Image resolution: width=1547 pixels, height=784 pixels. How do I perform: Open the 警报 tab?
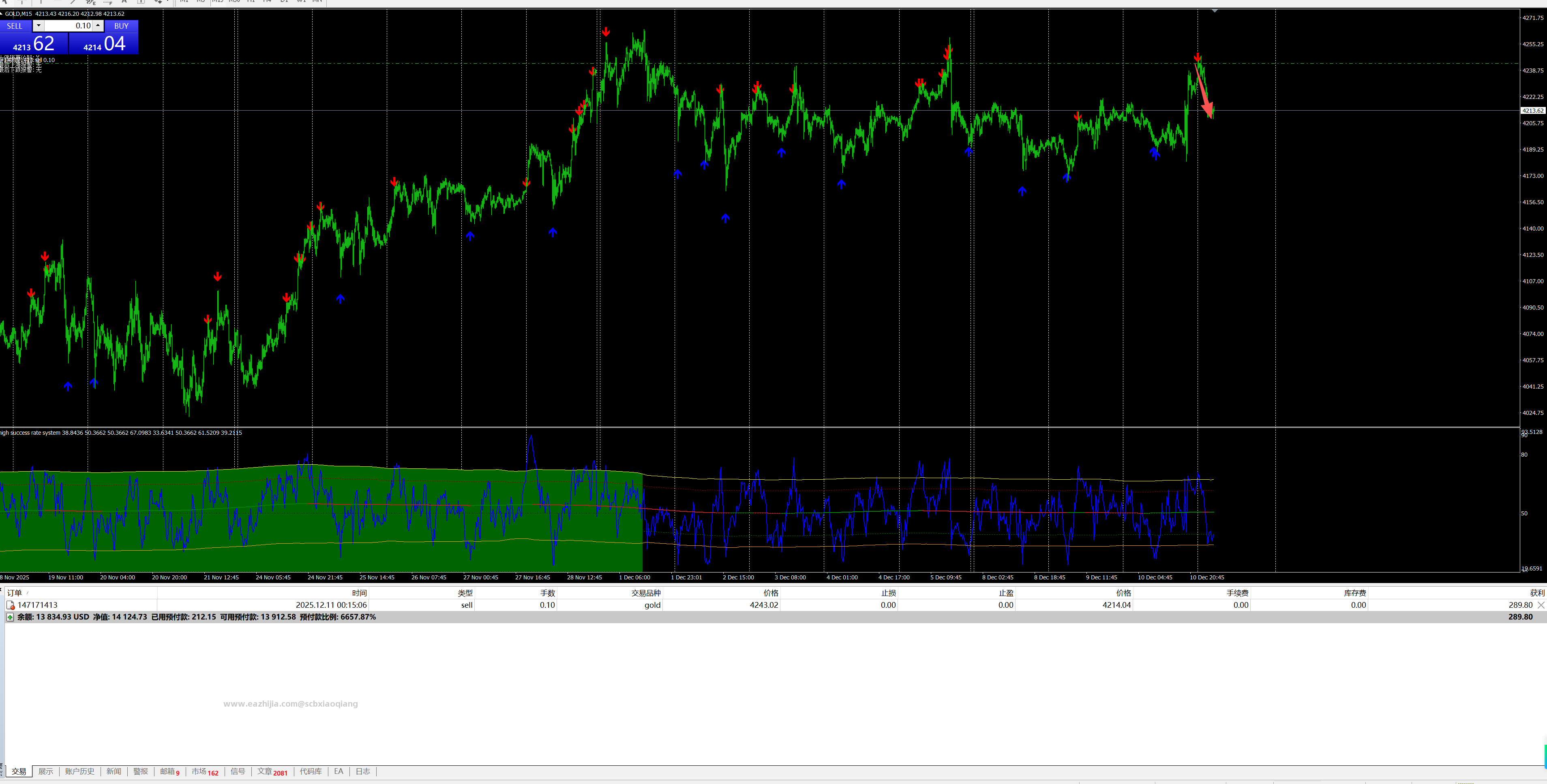point(141,771)
